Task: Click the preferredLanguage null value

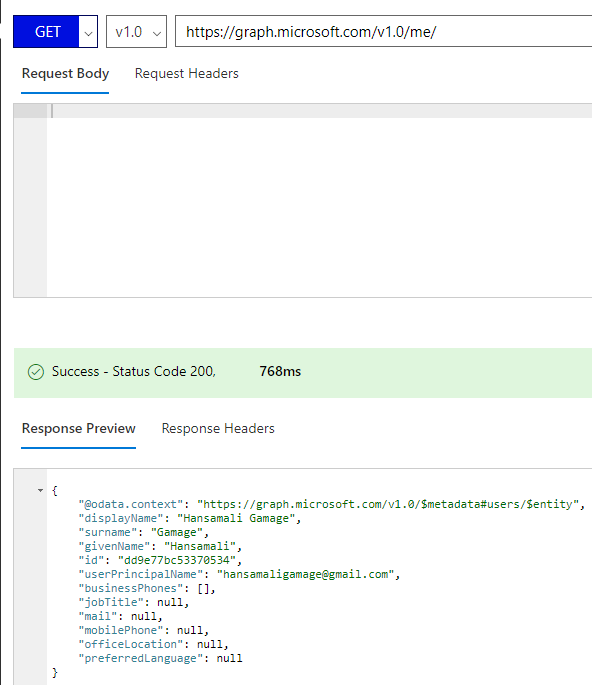Action: point(229,658)
